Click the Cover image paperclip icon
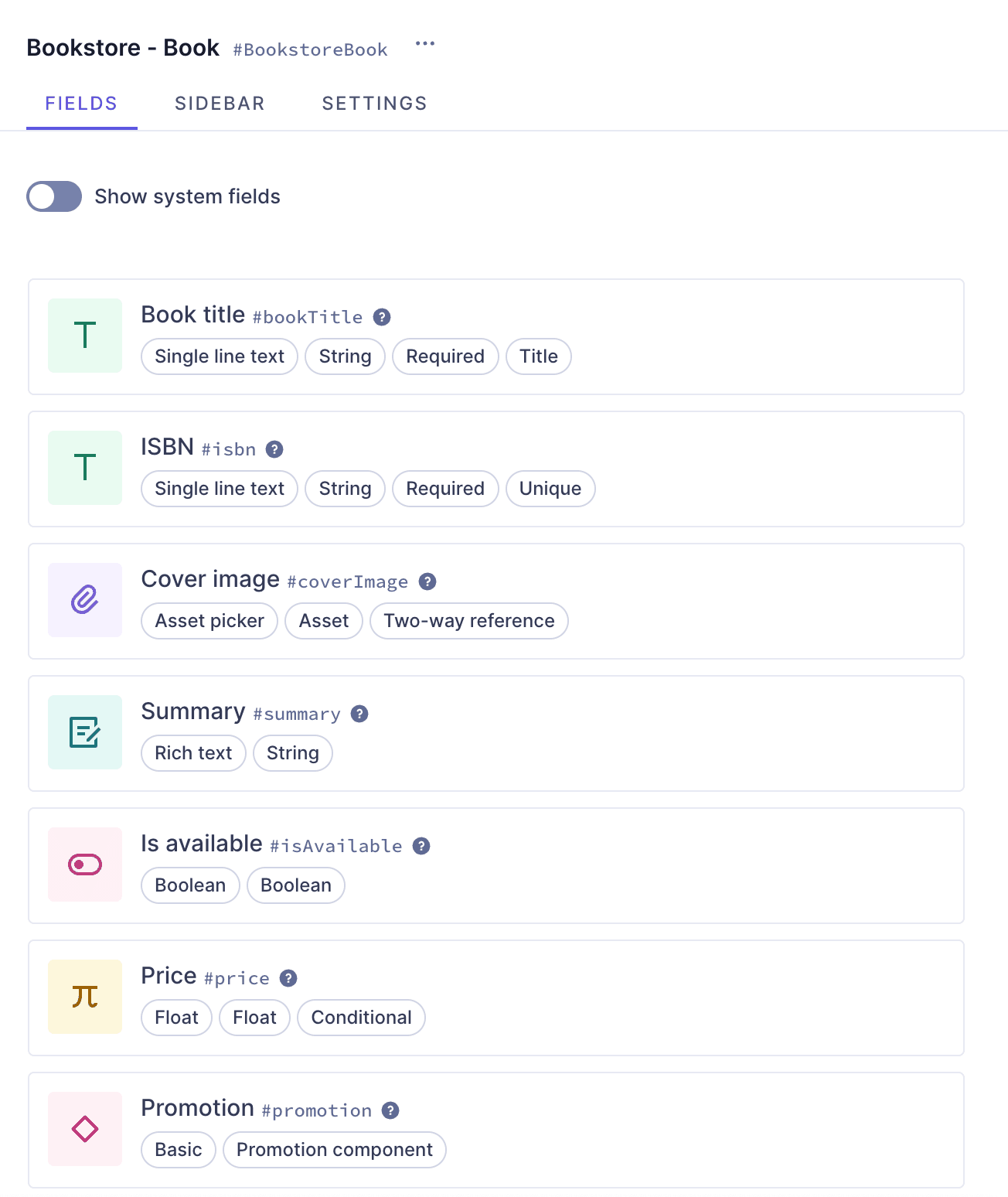Image resolution: width=1008 pixels, height=1197 pixels. (x=85, y=600)
